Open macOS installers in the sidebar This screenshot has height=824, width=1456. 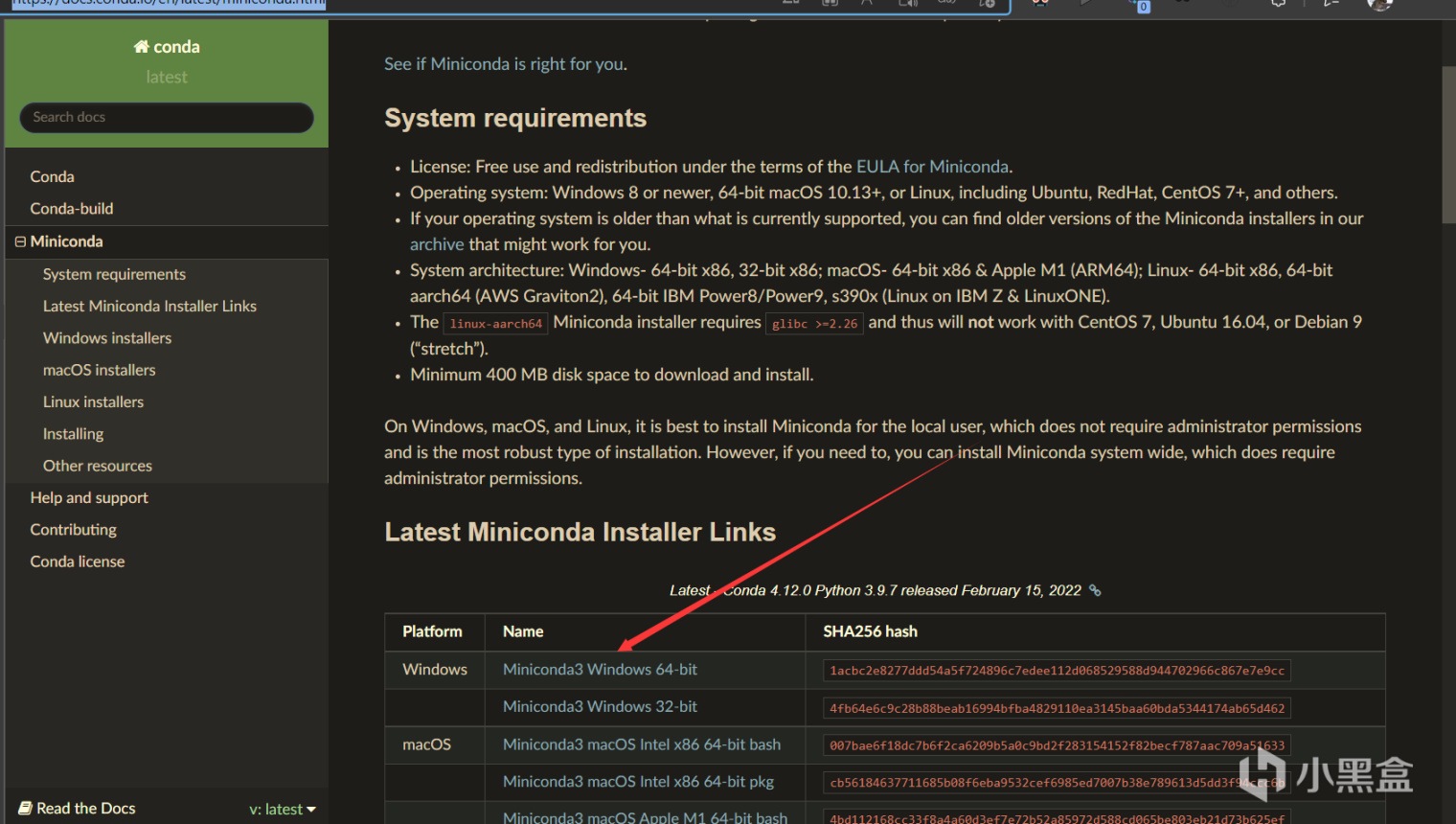tap(99, 370)
